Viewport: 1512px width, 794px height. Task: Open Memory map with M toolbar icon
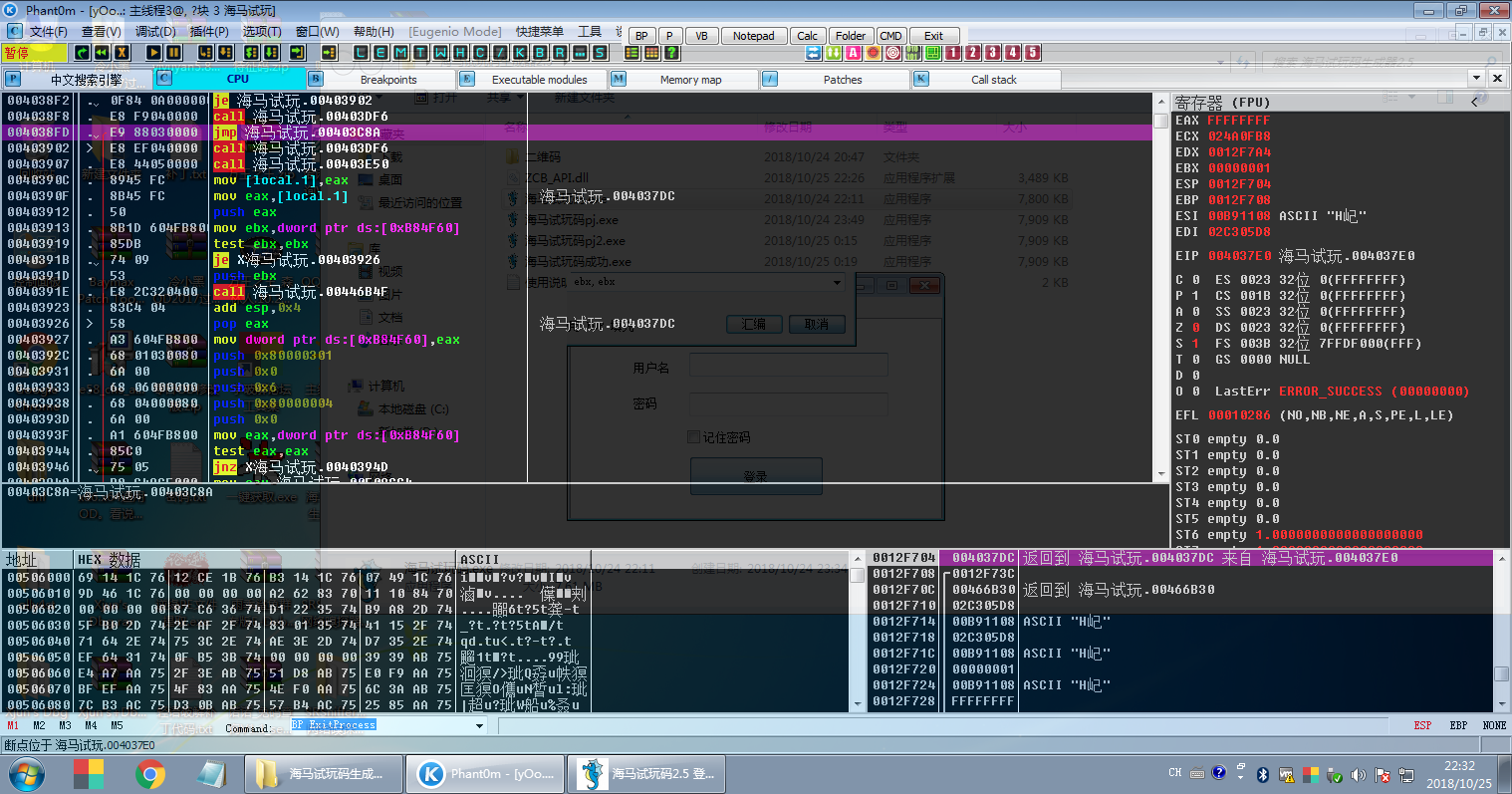pyautogui.click(x=400, y=52)
